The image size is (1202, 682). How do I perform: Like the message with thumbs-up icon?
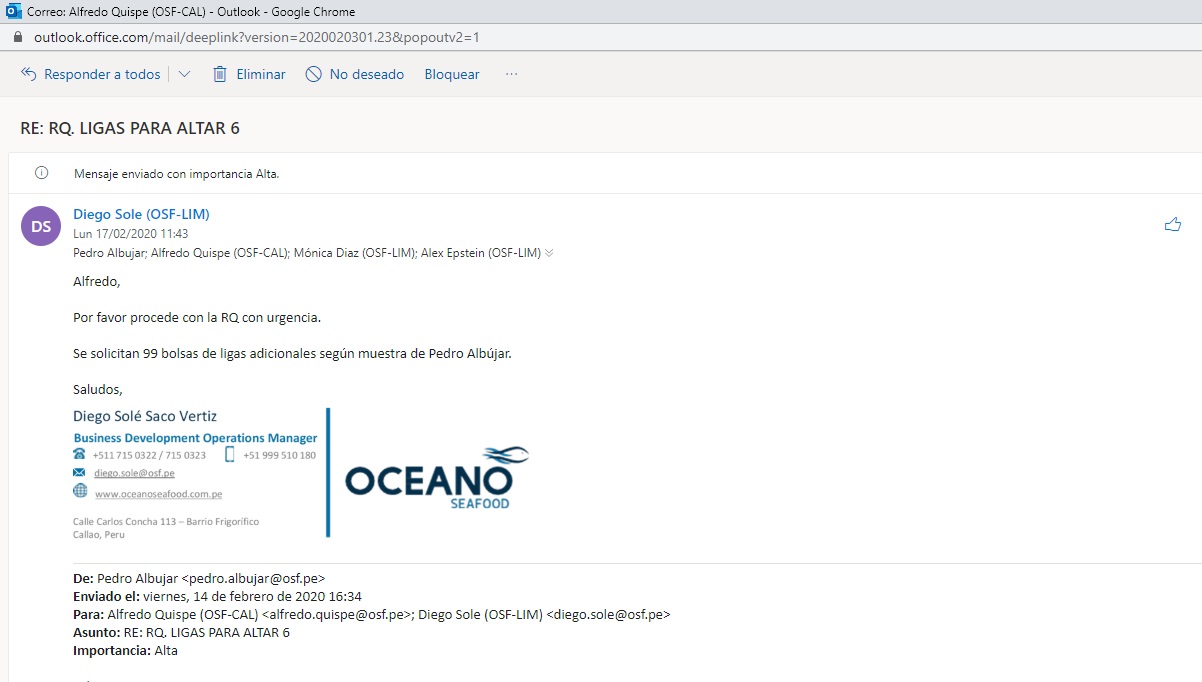click(1173, 225)
